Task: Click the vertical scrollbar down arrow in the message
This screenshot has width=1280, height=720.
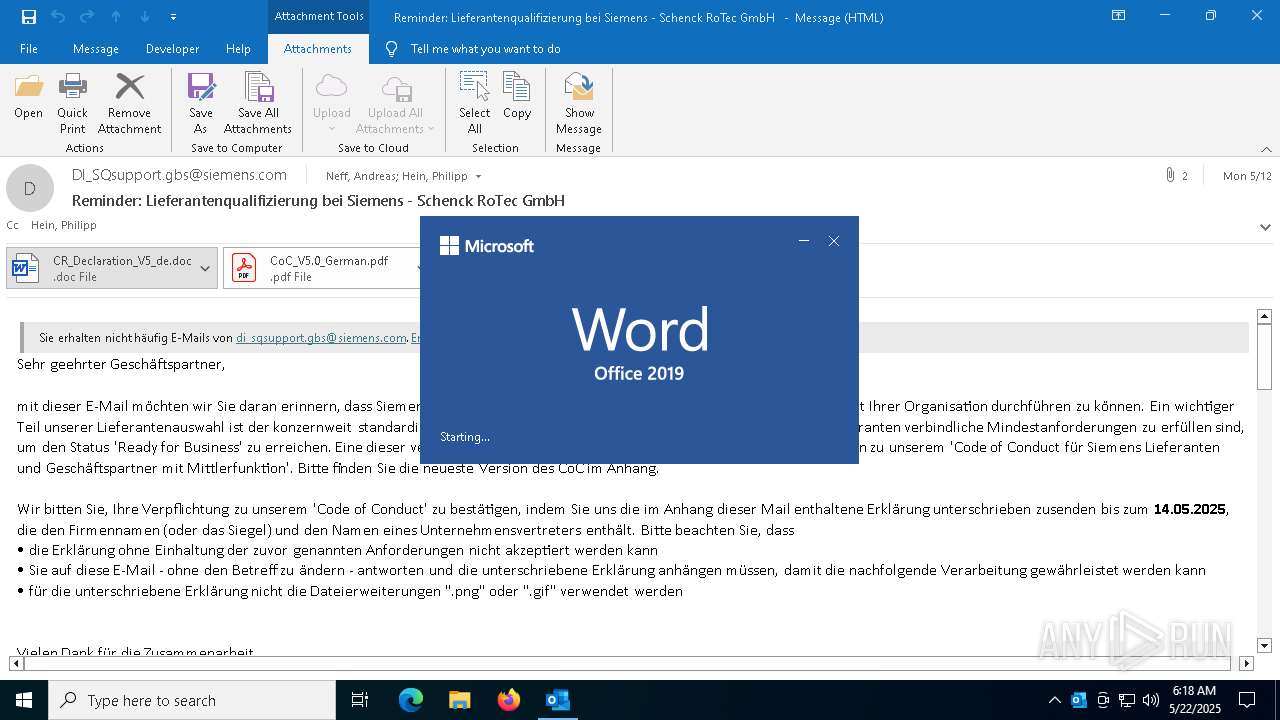Action: click(x=1264, y=646)
